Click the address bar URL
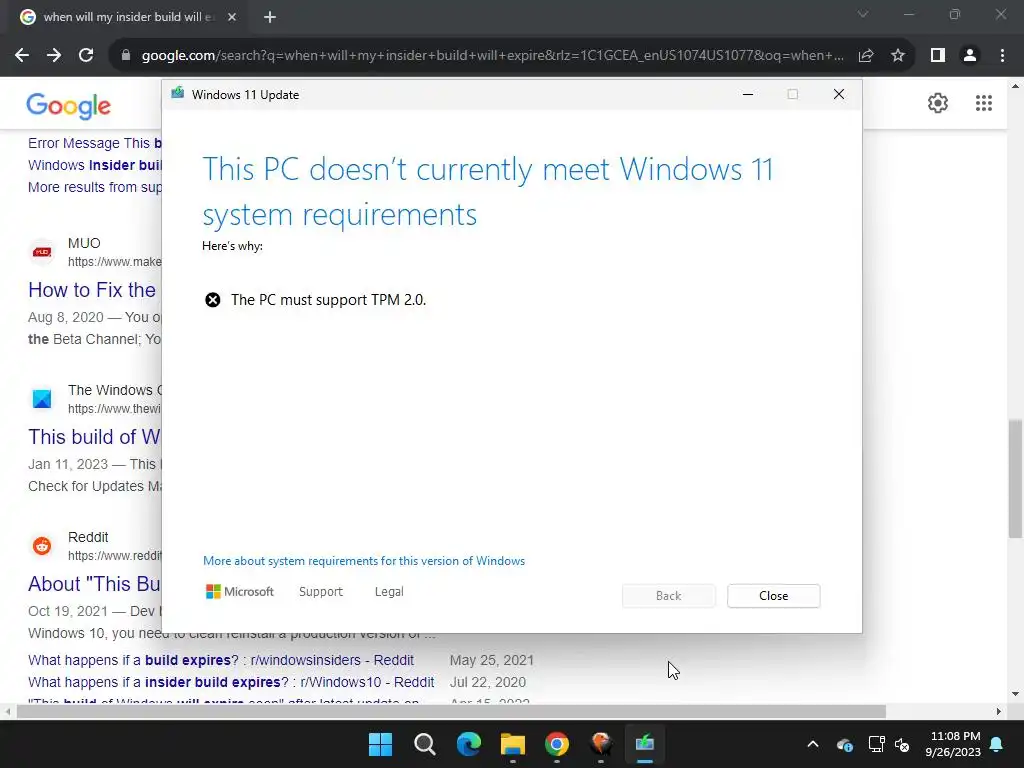This screenshot has height=768, width=1024. pos(492,56)
